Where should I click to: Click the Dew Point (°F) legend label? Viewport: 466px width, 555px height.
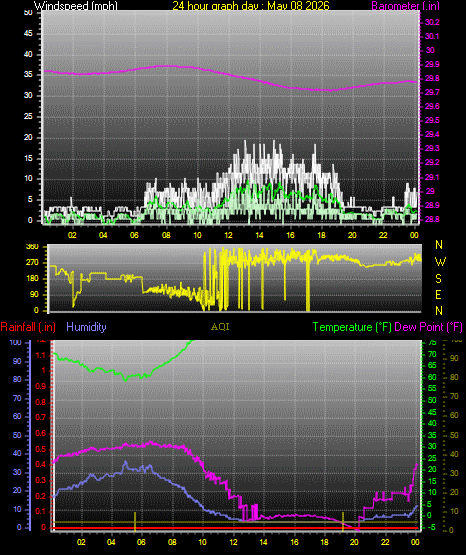pyautogui.click(x=428, y=327)
